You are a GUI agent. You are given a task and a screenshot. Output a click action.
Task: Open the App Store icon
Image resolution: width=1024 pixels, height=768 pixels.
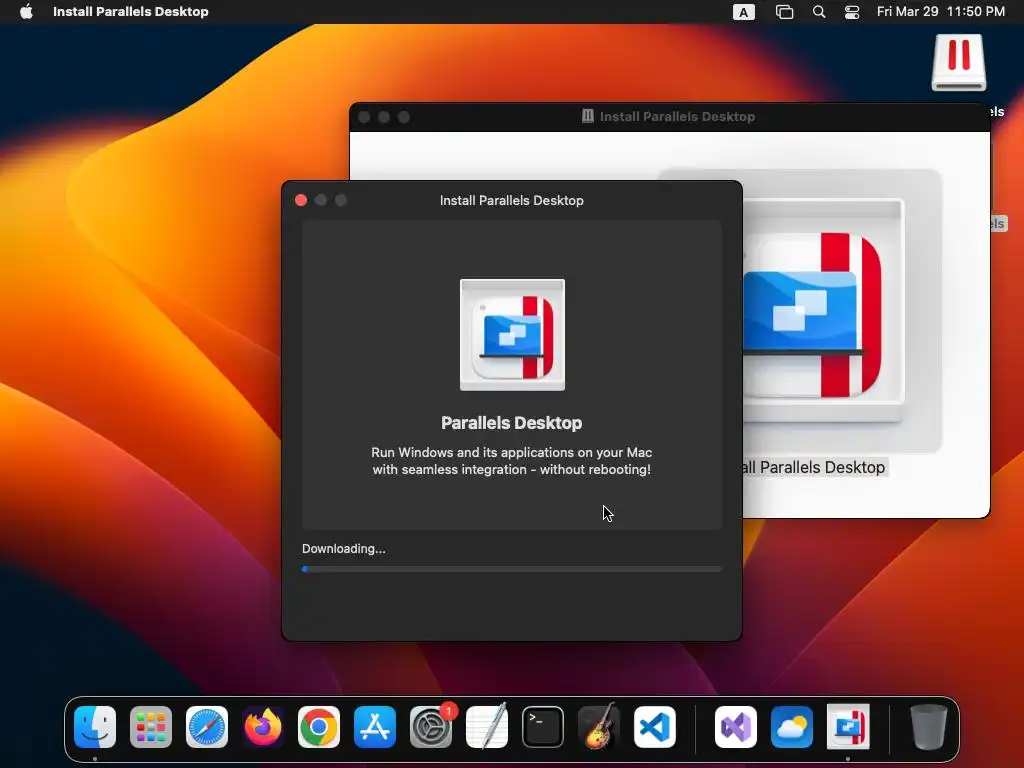375,727
